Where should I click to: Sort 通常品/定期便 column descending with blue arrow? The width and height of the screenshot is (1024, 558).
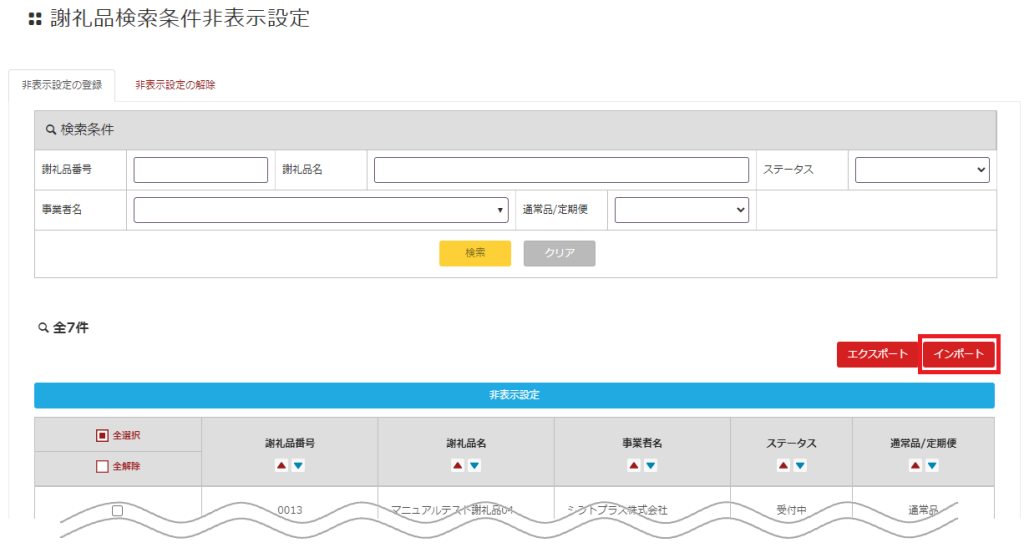coord(932,465)
